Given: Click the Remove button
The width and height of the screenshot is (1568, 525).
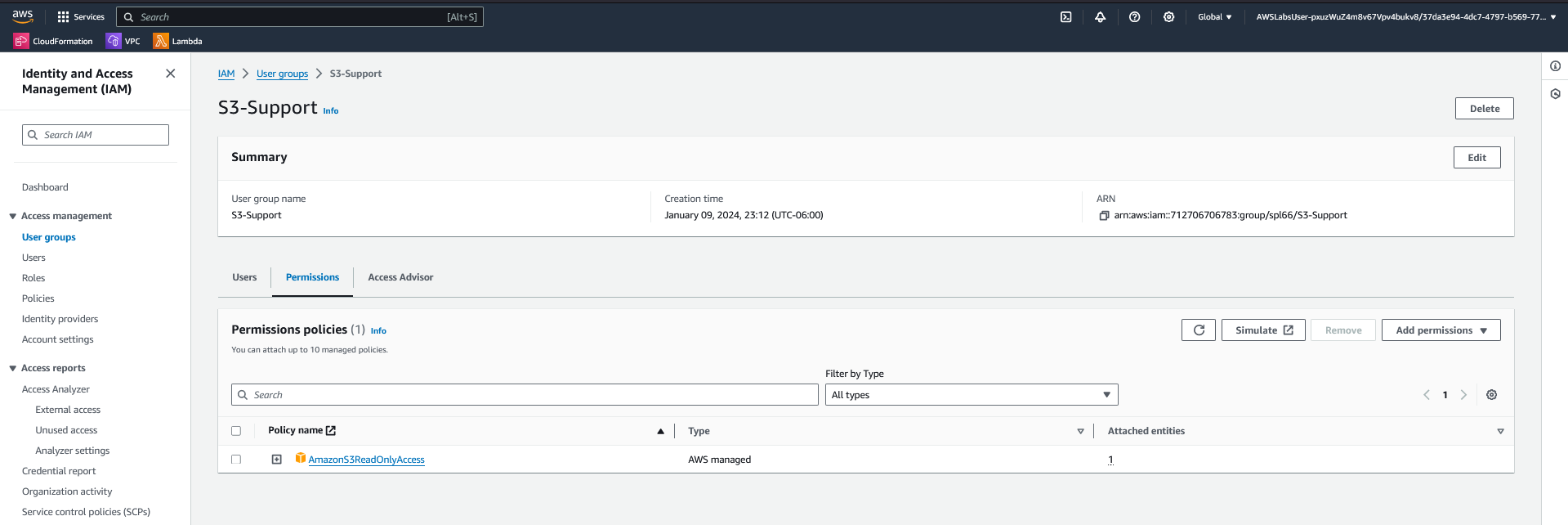Looking at the screenshot, I should pos(1343,330).
